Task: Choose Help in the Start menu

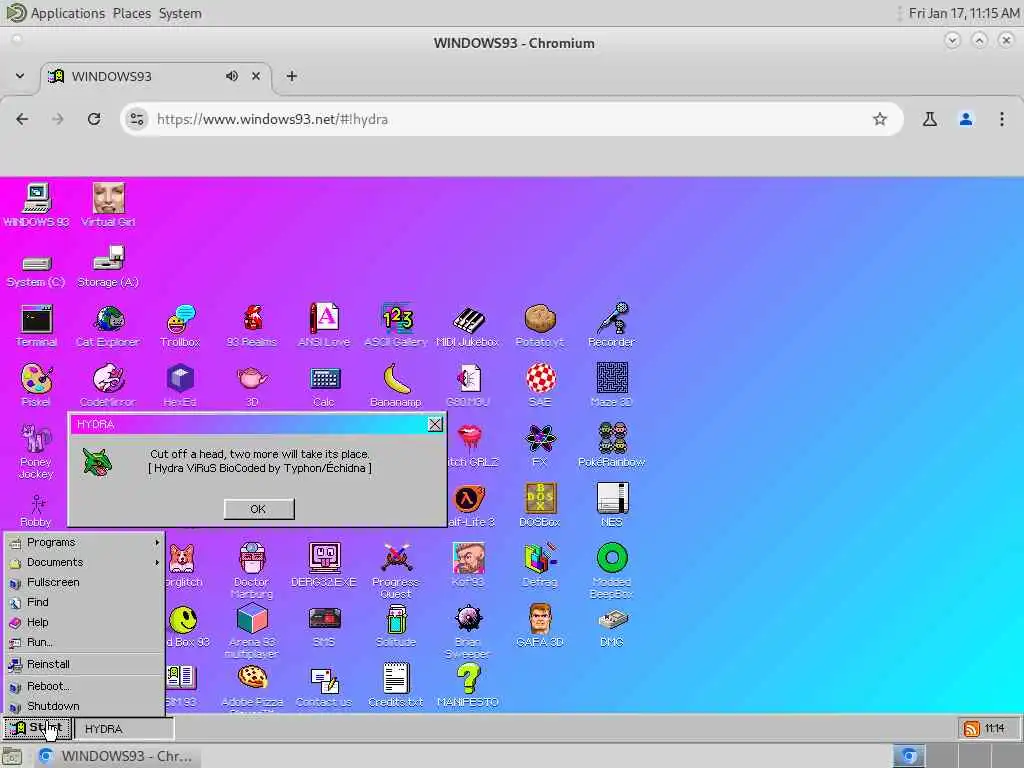Action: [84, 622]
